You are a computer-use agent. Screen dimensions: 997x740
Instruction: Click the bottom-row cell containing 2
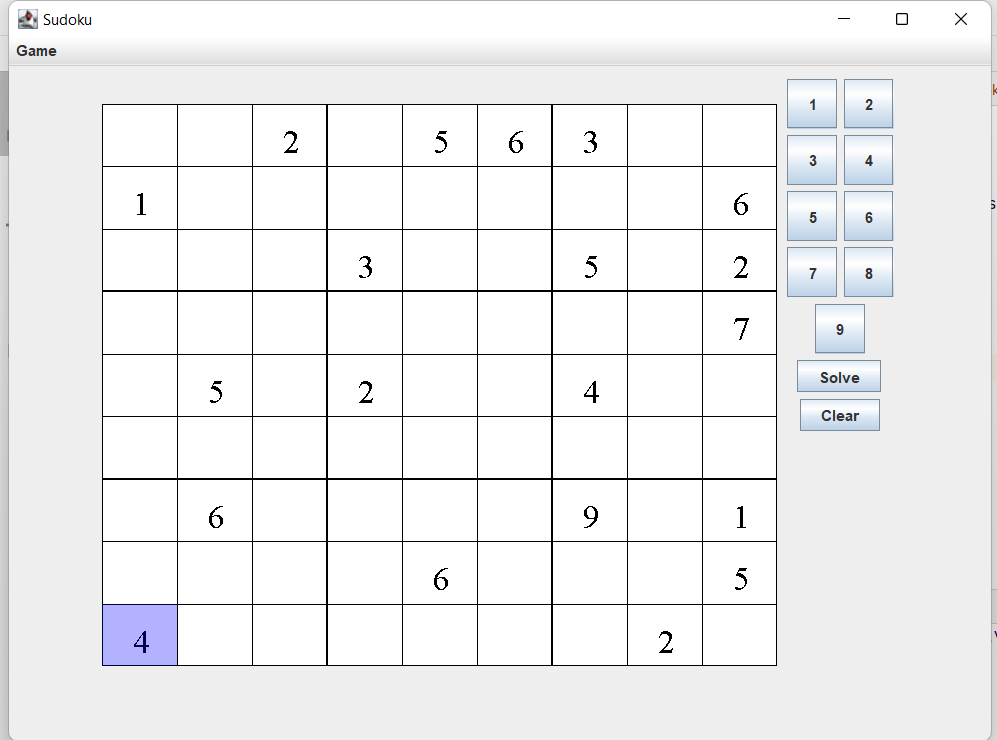pos(664,635)
